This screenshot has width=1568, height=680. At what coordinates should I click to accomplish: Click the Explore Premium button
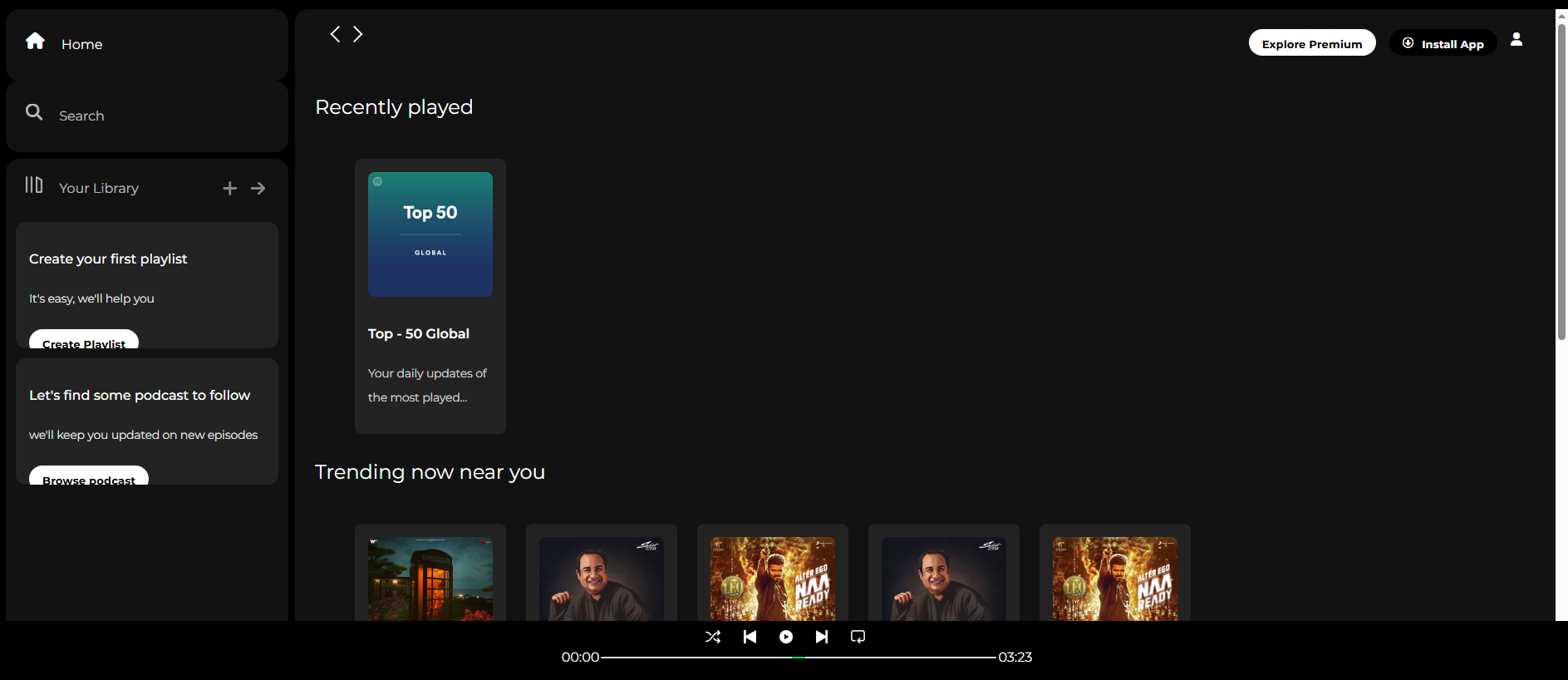pos(1312,43)
